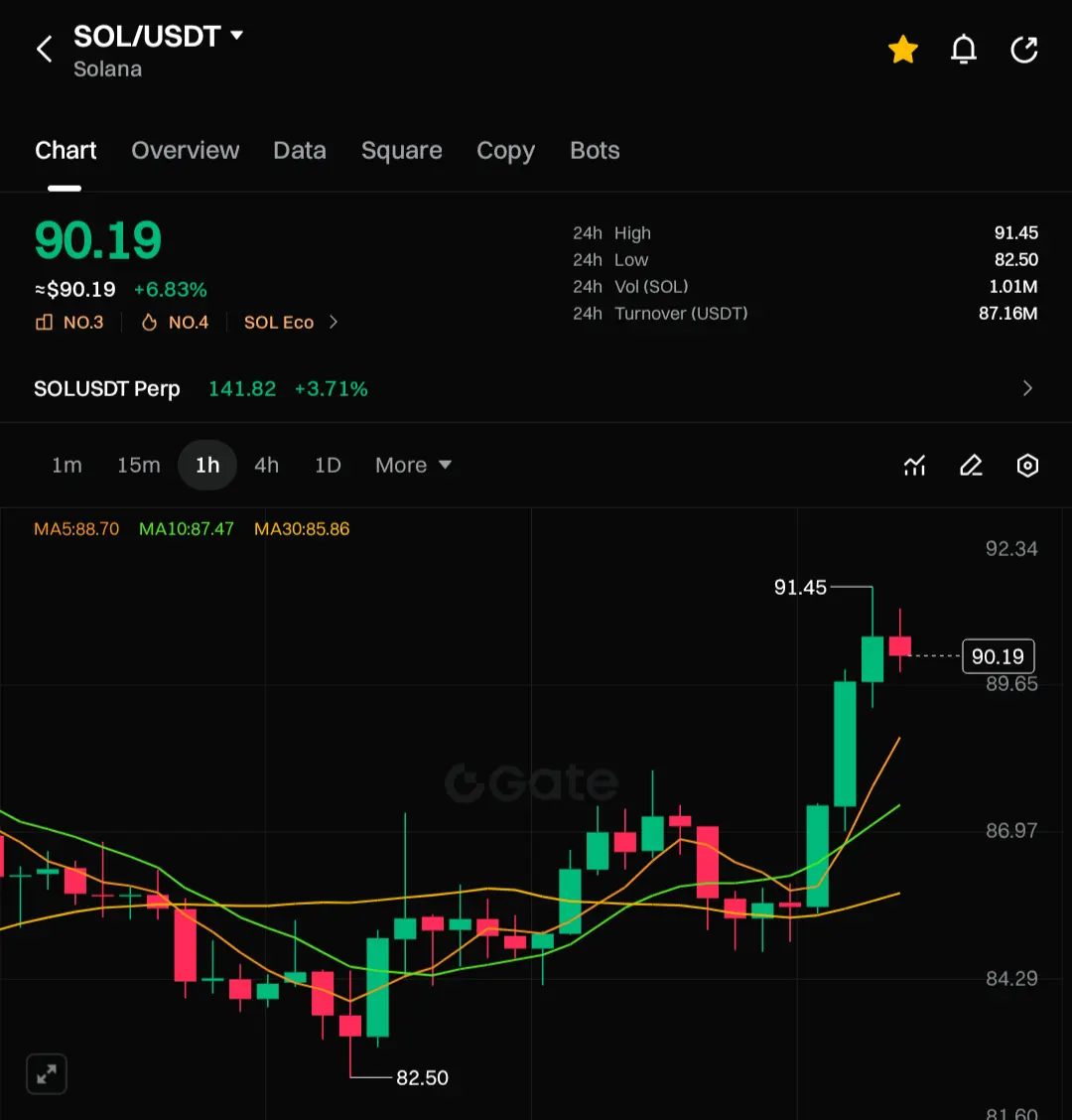The width and height of the screenshot is (1072, 1120).
Task: Activate the drawing pencil tool
Action: point(971,465)
